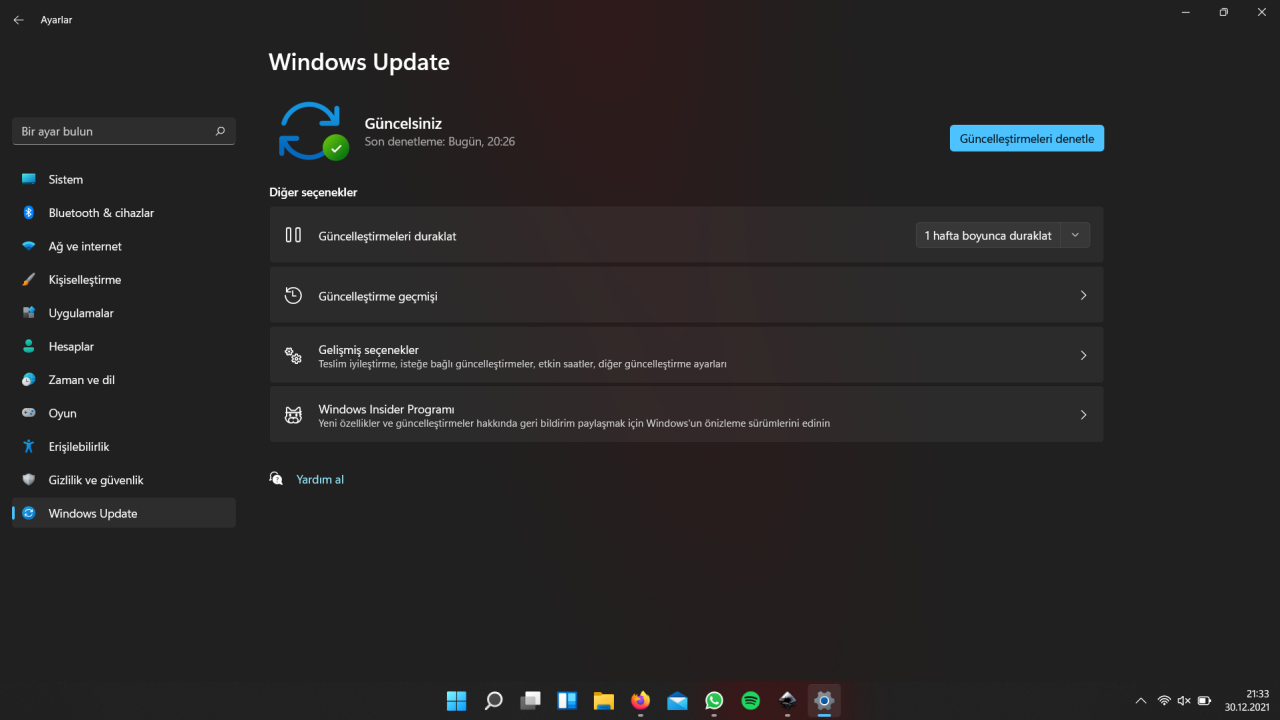1280x720 pixels.
Task: Open Inkscape from the taskbar
Action: [787, 700]
